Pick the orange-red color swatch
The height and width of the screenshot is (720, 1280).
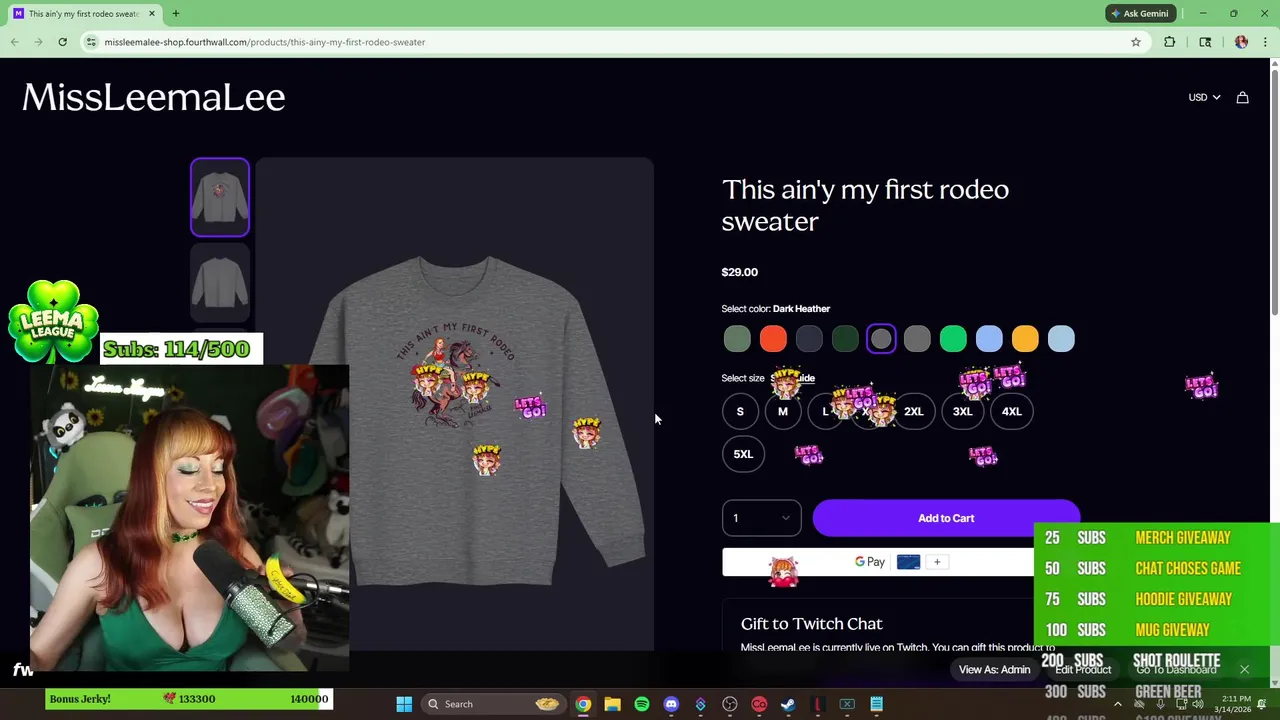773,339
